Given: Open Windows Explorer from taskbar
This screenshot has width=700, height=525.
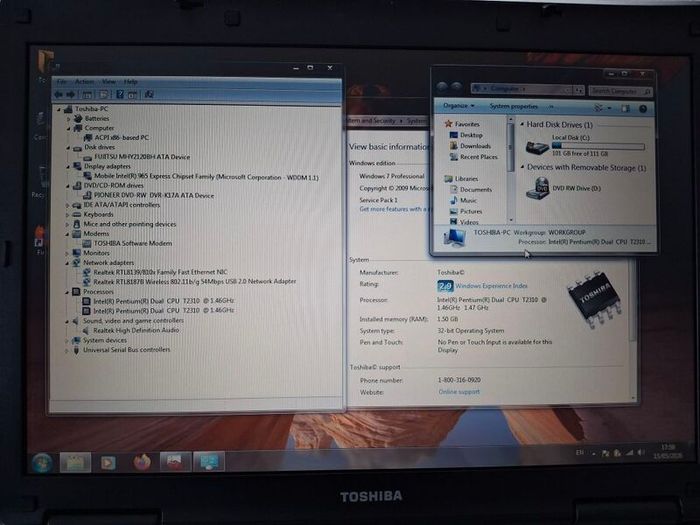Looking at the screenshot, I should (75, 462).
